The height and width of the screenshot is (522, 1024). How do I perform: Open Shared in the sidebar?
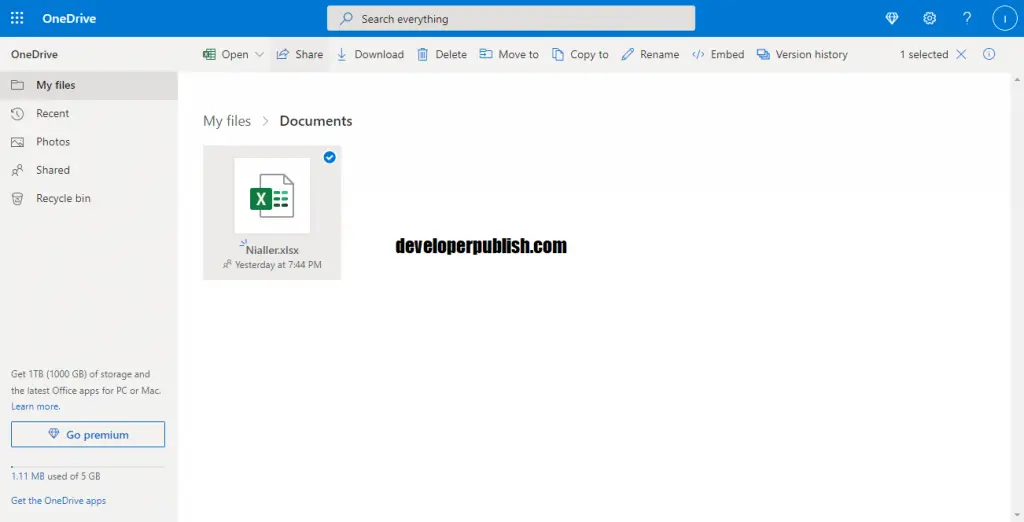click(89, 170)
